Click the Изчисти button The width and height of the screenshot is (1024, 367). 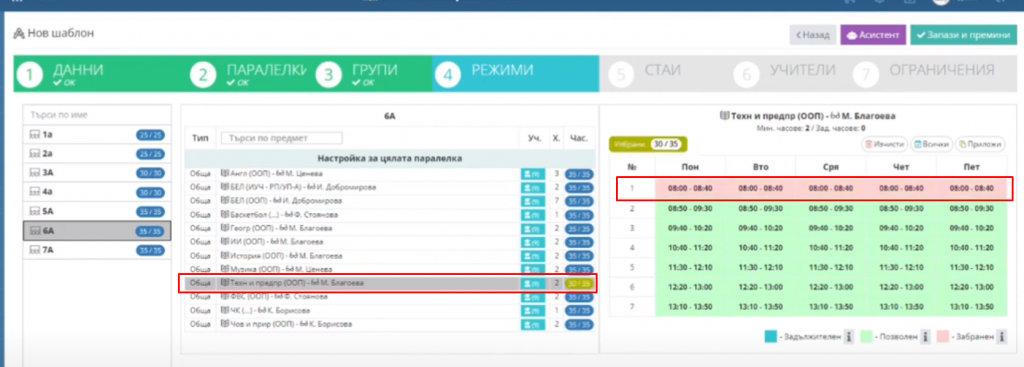point(886,144)
